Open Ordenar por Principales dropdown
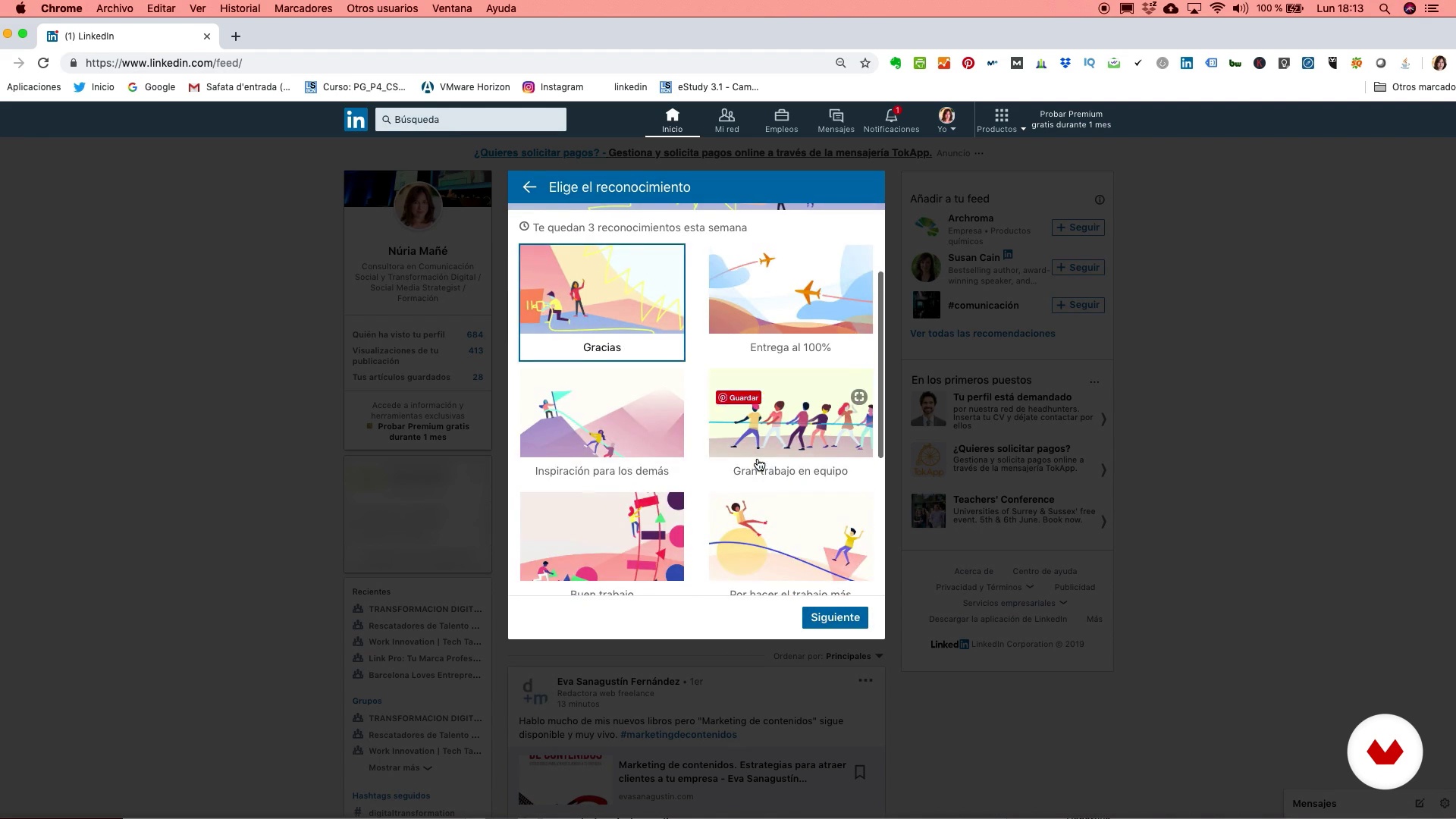The height and width of the screenshot is (819, 1456). (x=854, y=657)
